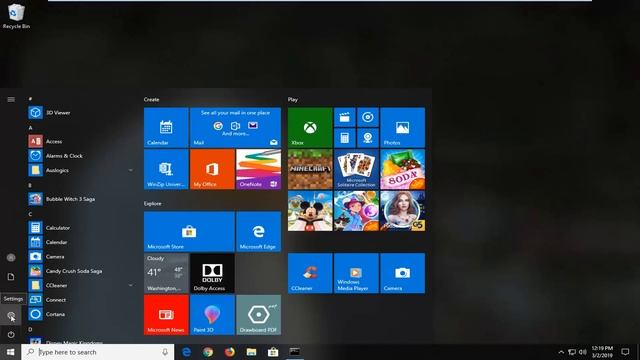Open the Drawboard PDF tile
Screen dimensions: 640x360
pyautogui.click(x=258, y=315)
